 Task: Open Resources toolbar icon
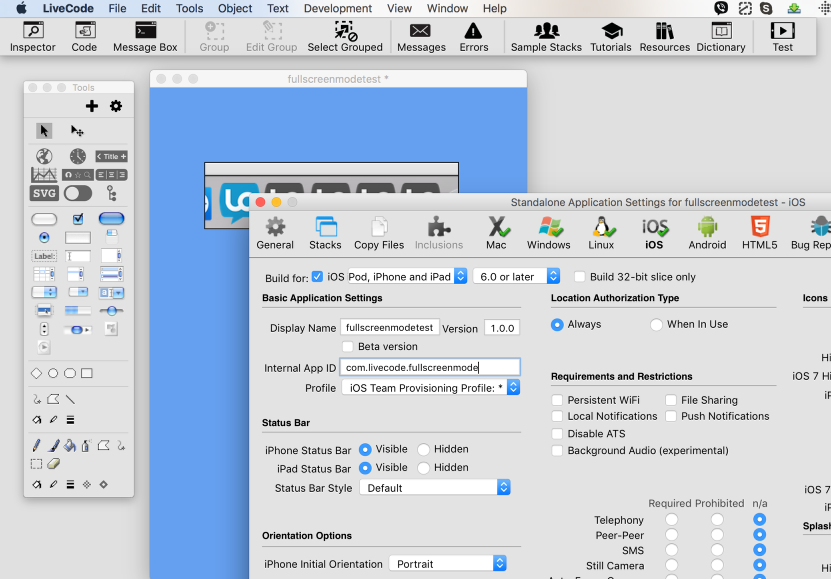[x=665, y=37]
